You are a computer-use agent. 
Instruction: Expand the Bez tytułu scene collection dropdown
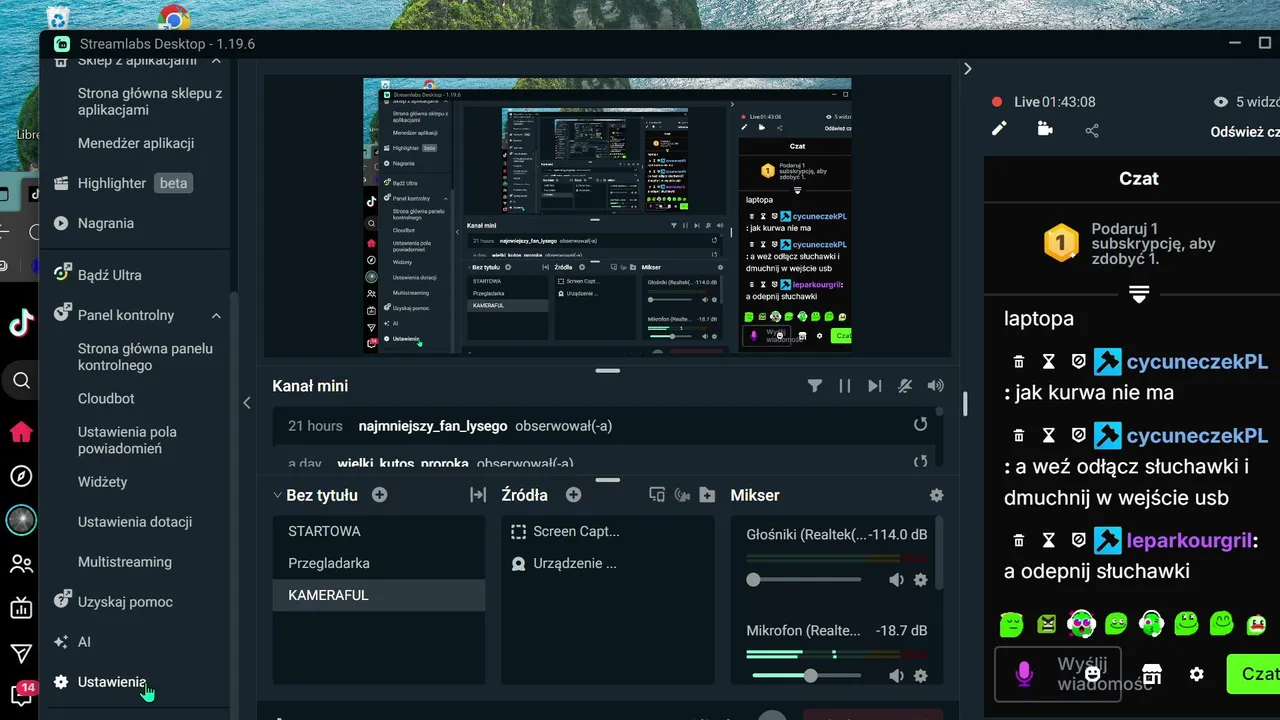coord(277,495)
